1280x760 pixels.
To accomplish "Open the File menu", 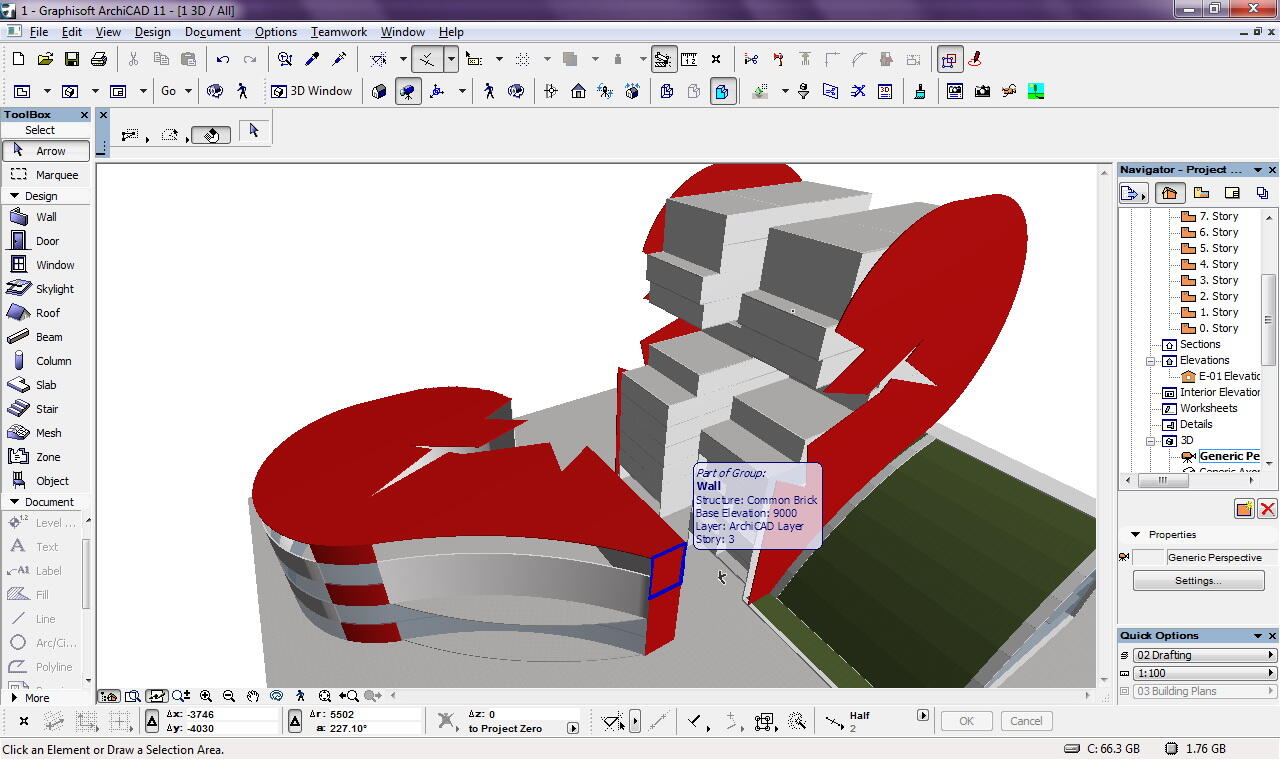I will (x=38, y=32).
